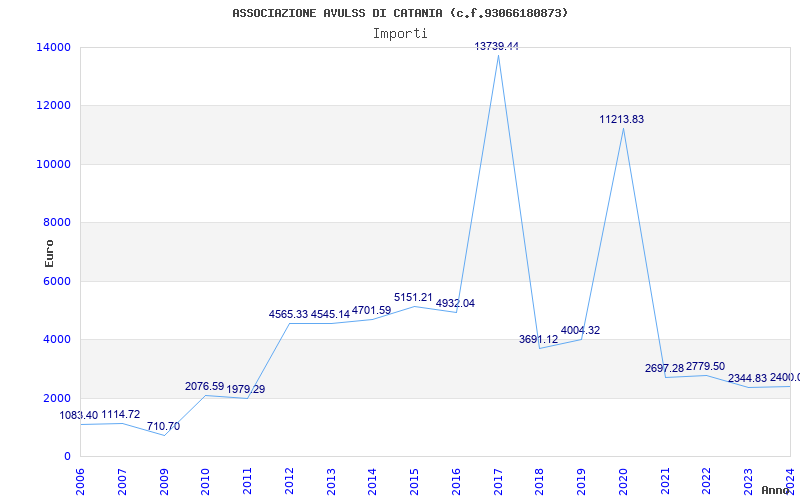Image resolution: width=800 pixels, height=500 pixels.
Task: Click the 2018 year axis label
Action: coord(539,481)
